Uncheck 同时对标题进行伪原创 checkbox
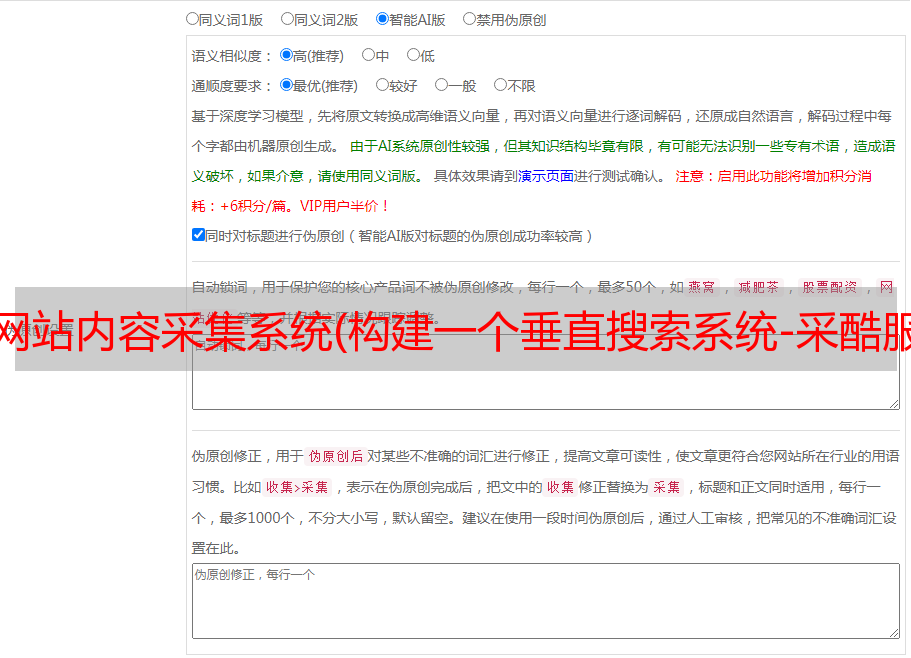The width and height of the screenshot is (911, 658). click(x=198, y=235)
